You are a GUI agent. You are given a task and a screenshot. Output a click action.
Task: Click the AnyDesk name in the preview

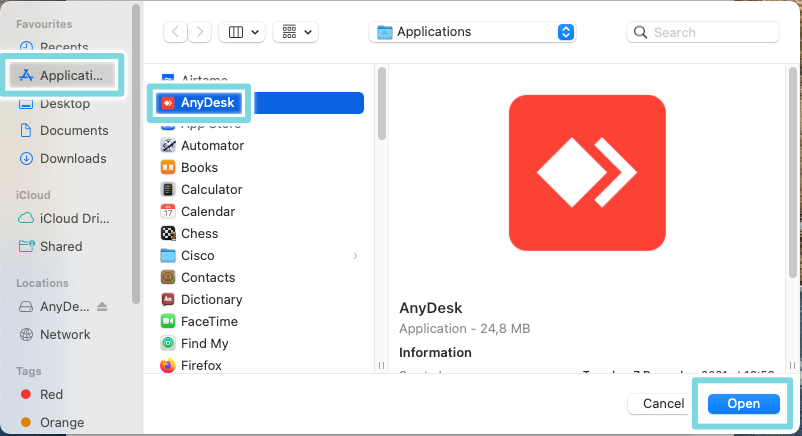click(431, 308)
